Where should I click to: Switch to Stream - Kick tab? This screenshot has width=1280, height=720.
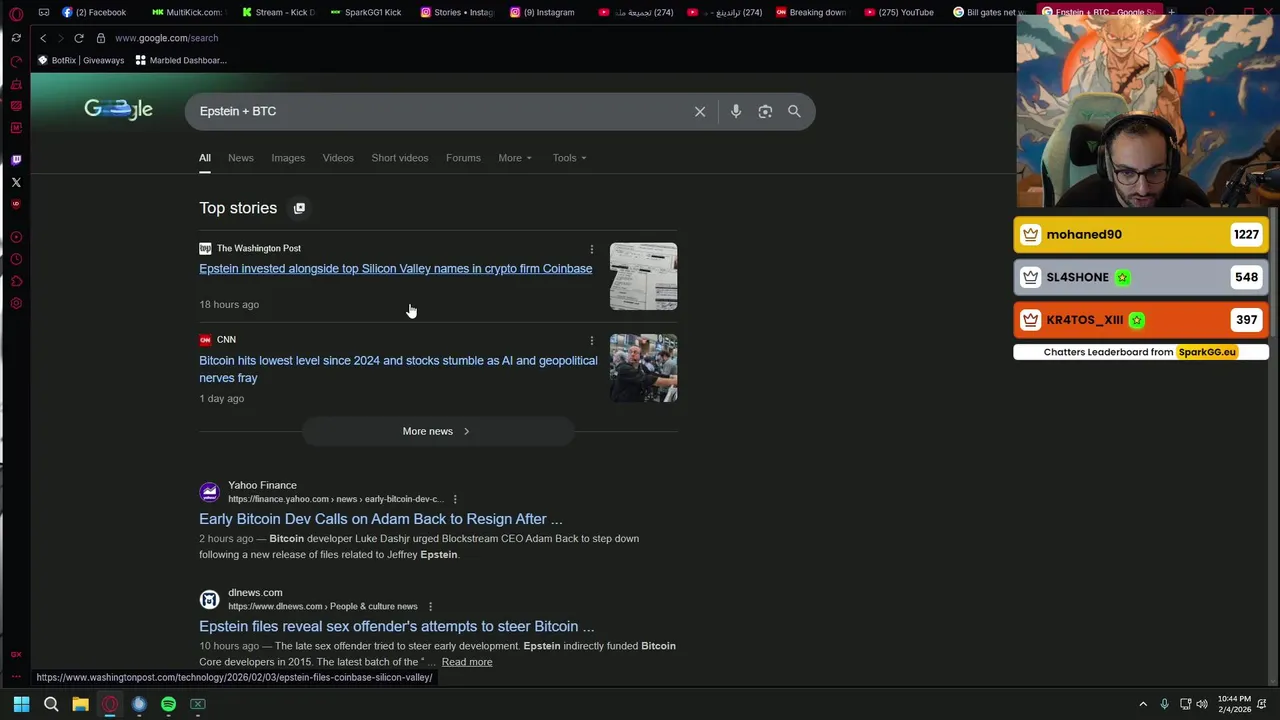278,12
